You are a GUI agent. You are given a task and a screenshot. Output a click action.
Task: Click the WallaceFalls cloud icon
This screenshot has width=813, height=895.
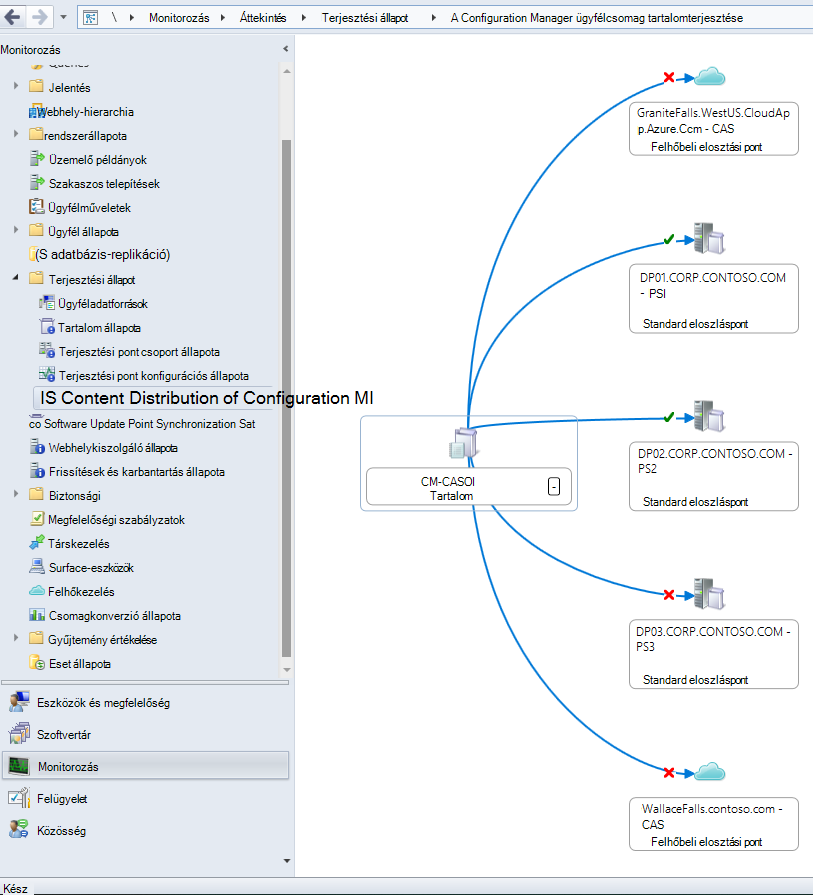tap(710, 772)
